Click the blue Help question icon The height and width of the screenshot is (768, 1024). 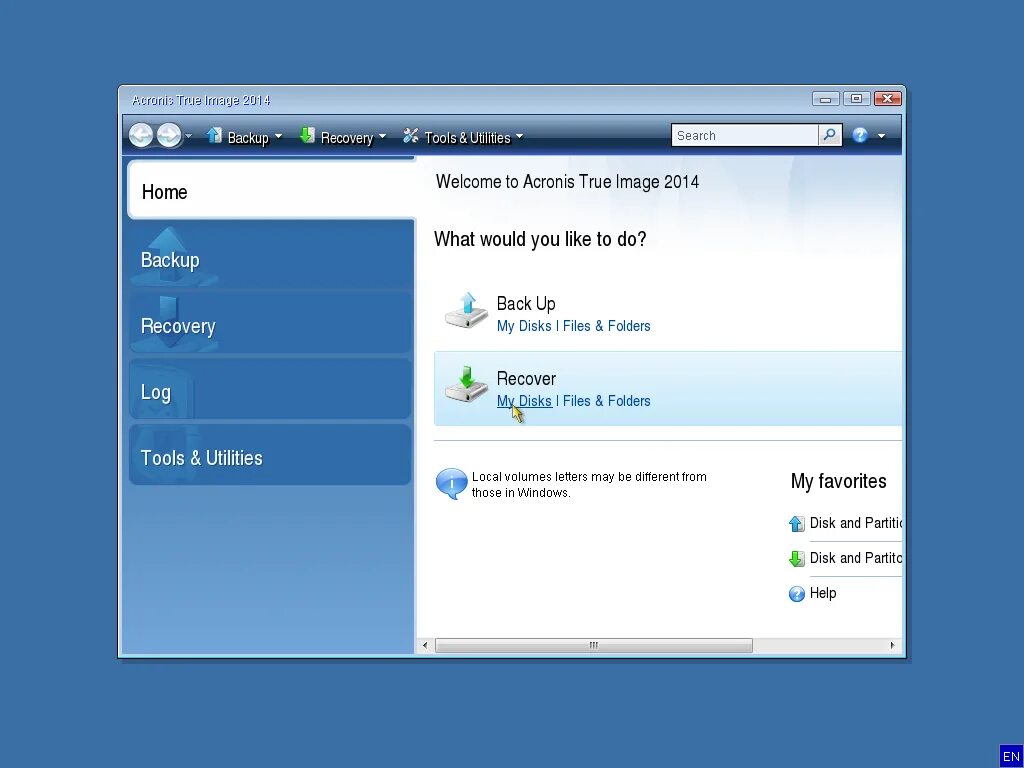pyautogui.click(x=860, y=135)
